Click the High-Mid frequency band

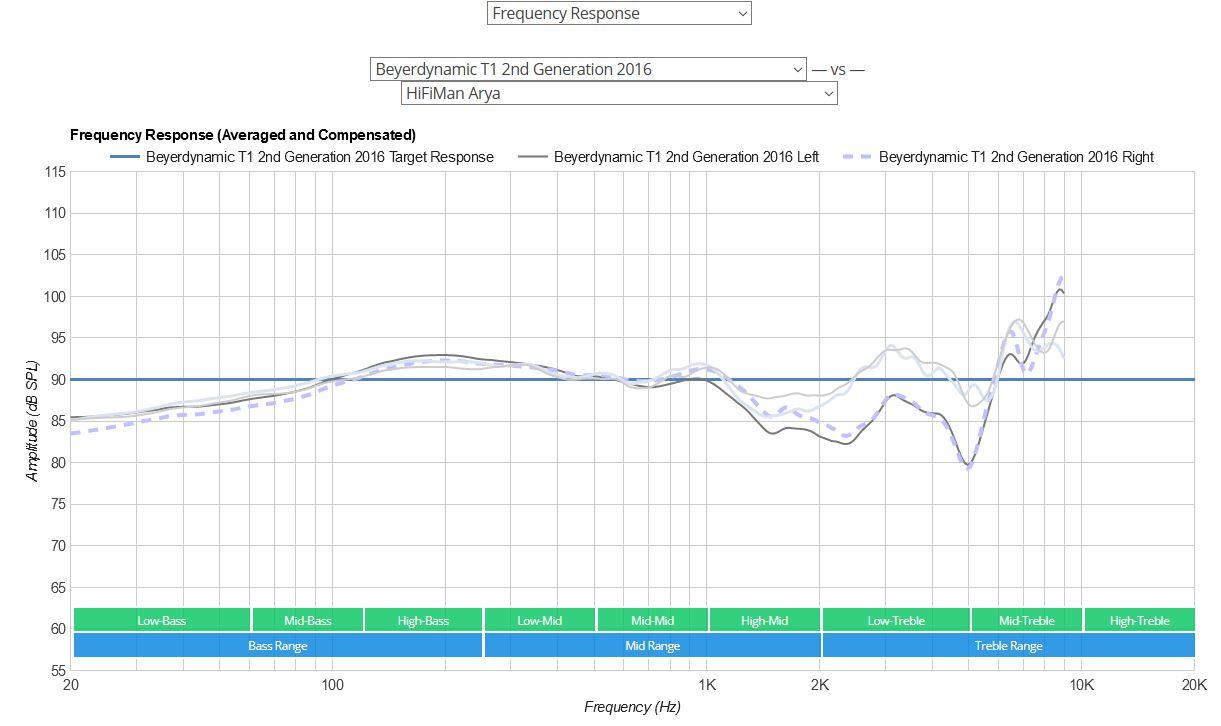pos(764,620)
